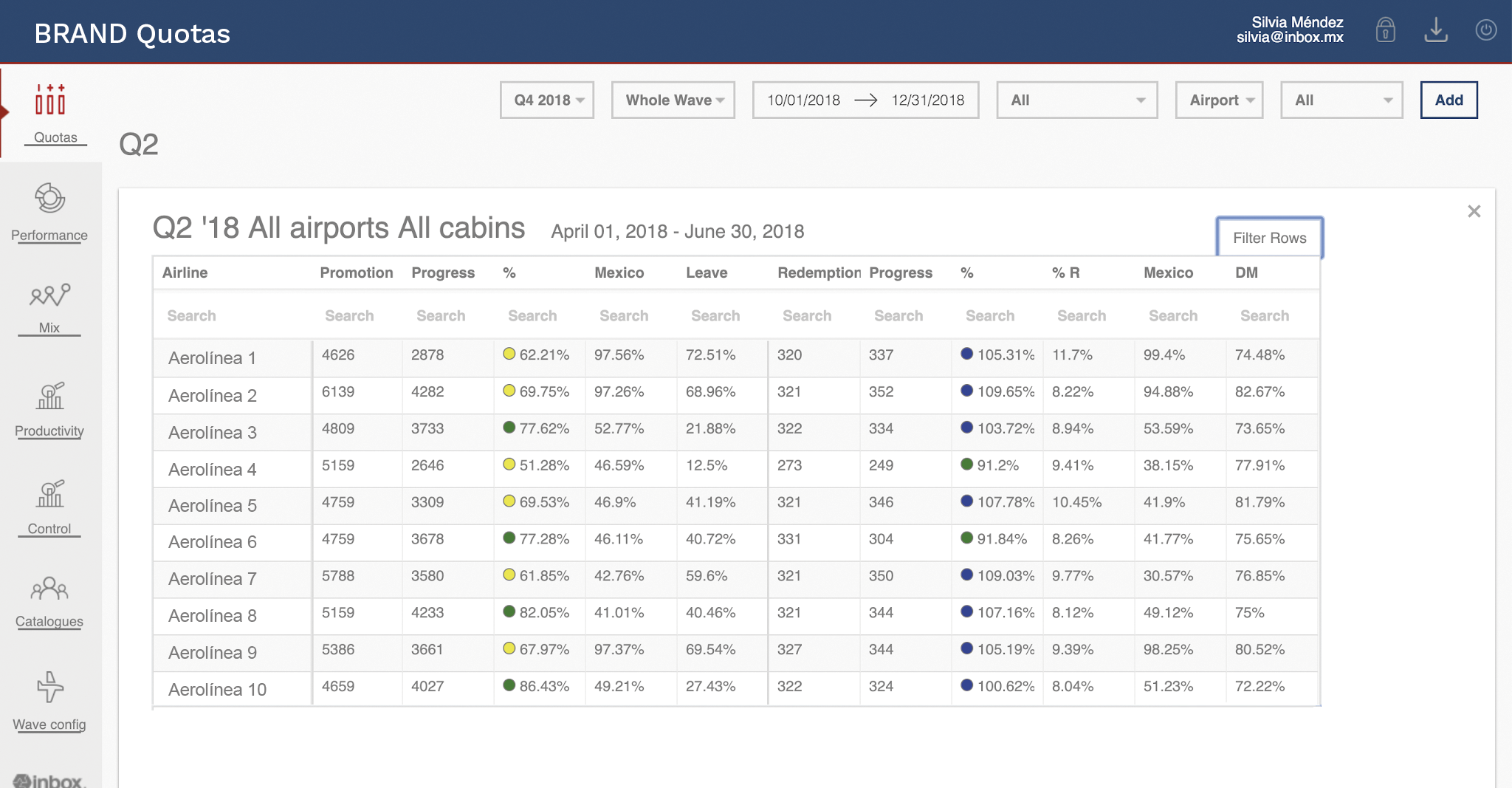Select the Mix line graph icon
Viewport: 1512px width, 788px height.
pyautogui.click(x=49, y=295)
